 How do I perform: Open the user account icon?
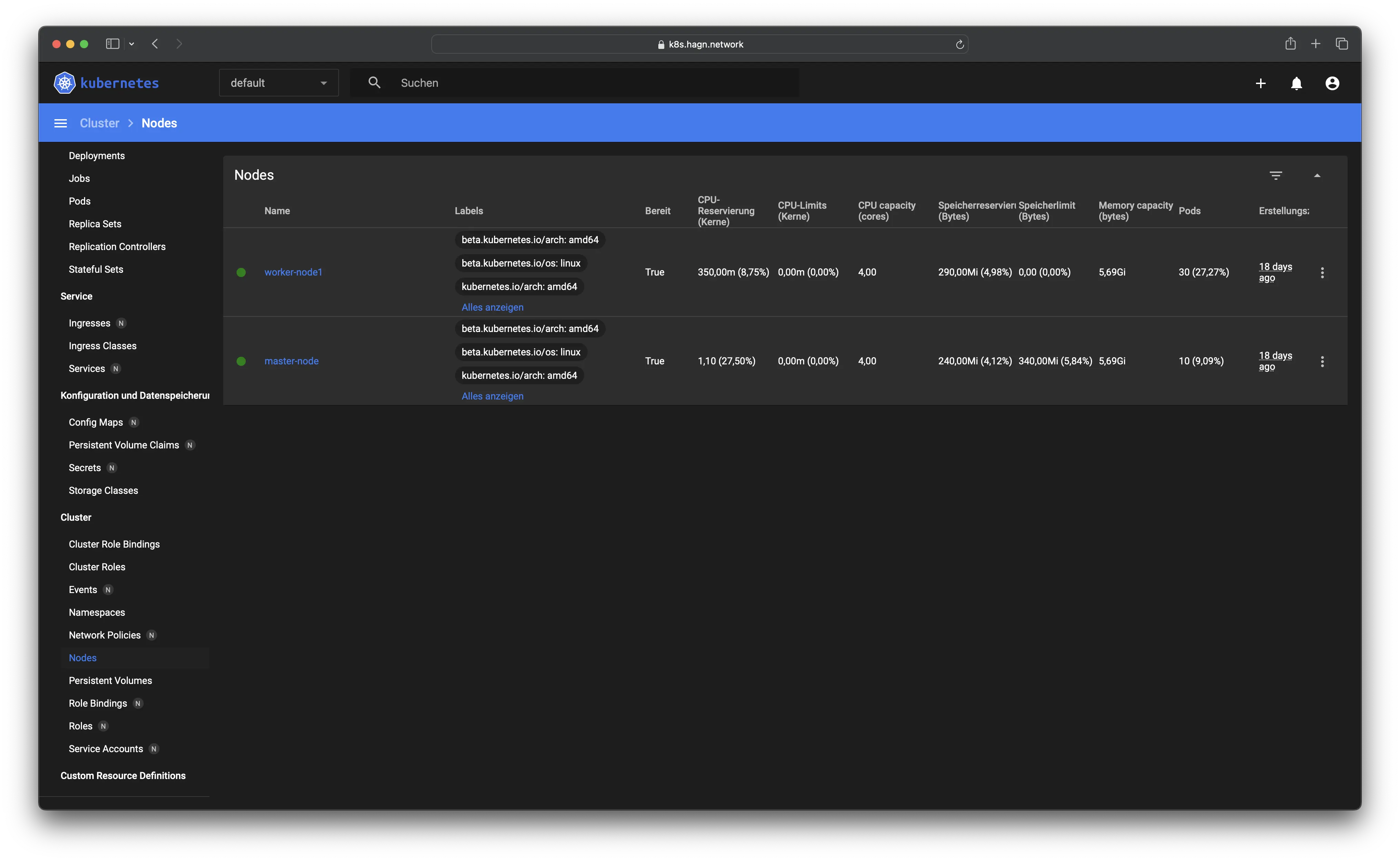1332,84
